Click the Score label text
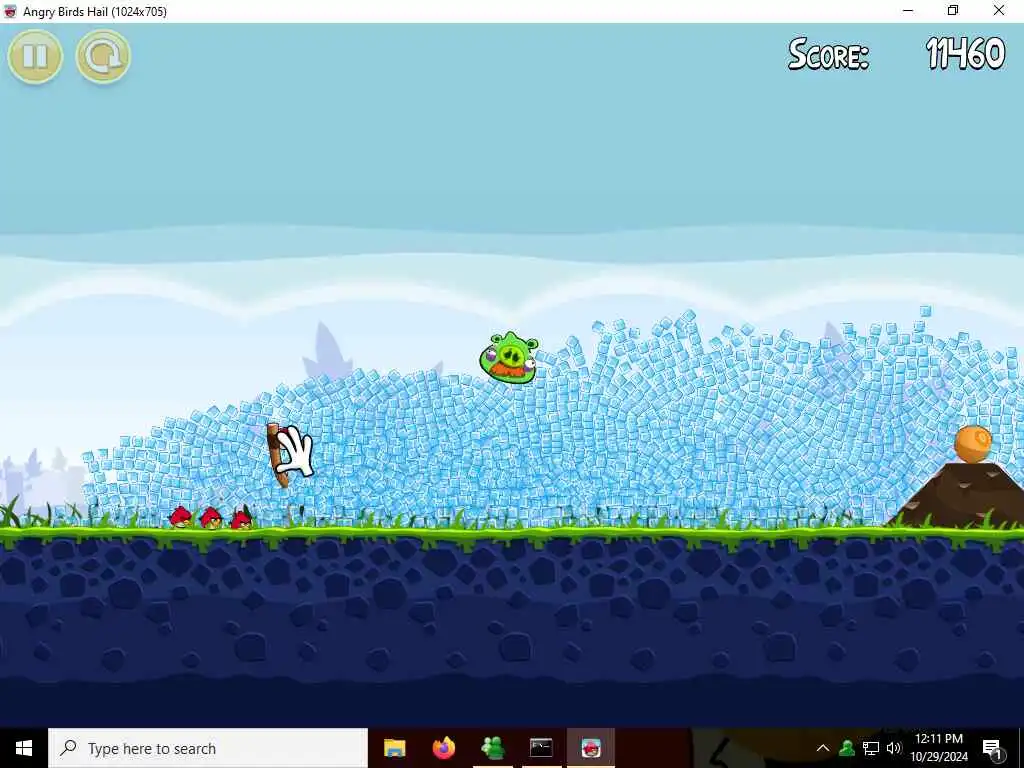The image size is (1024, 768). [x=828, y=54]
